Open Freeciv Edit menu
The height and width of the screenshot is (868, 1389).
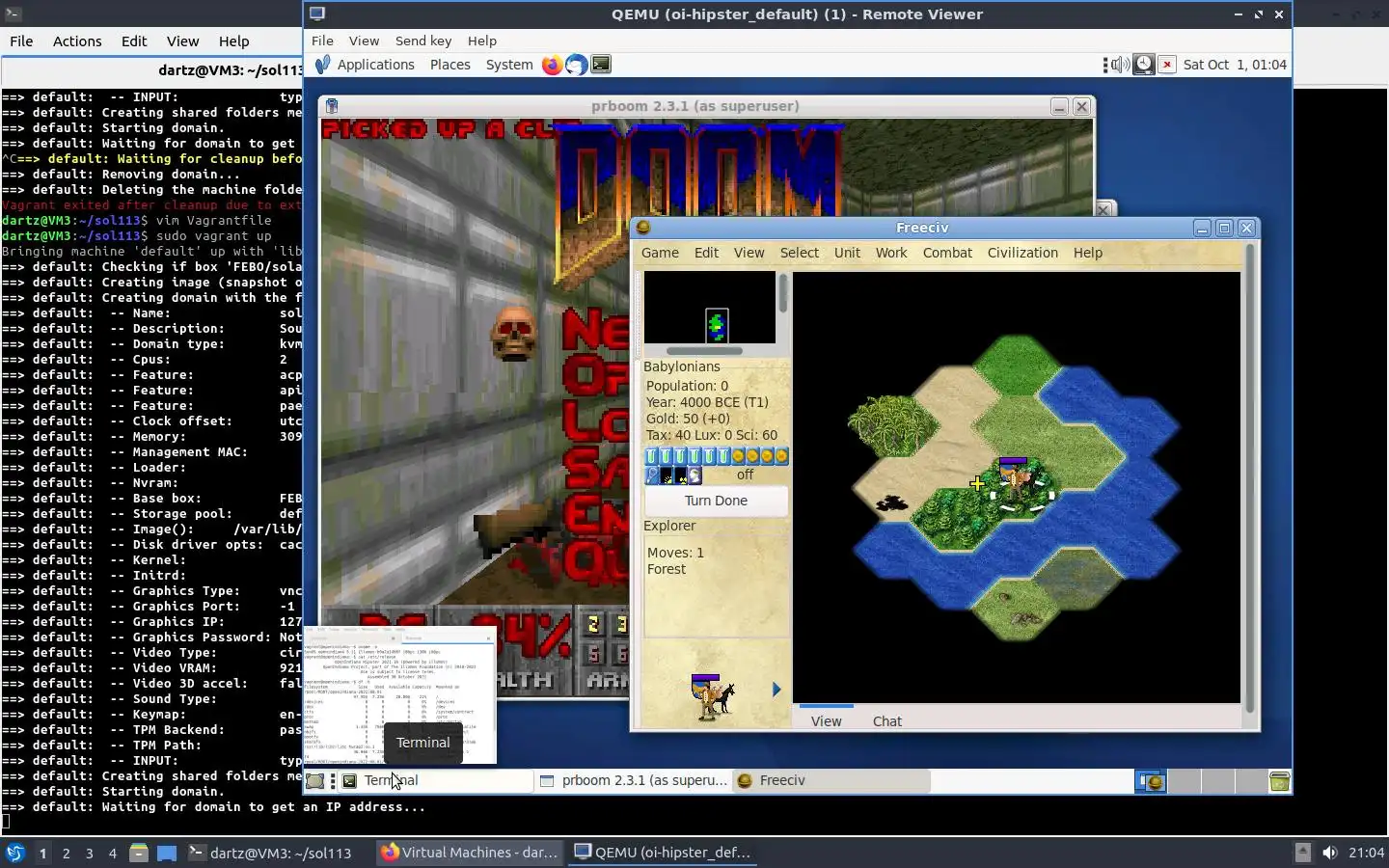[706, 253]
